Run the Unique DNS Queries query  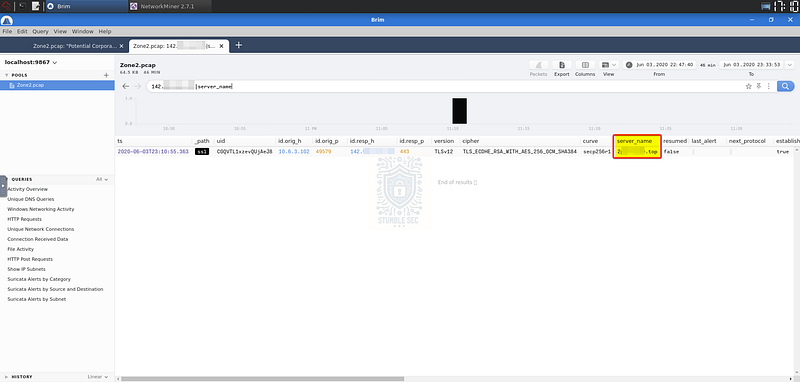click(x=31, y=199)
